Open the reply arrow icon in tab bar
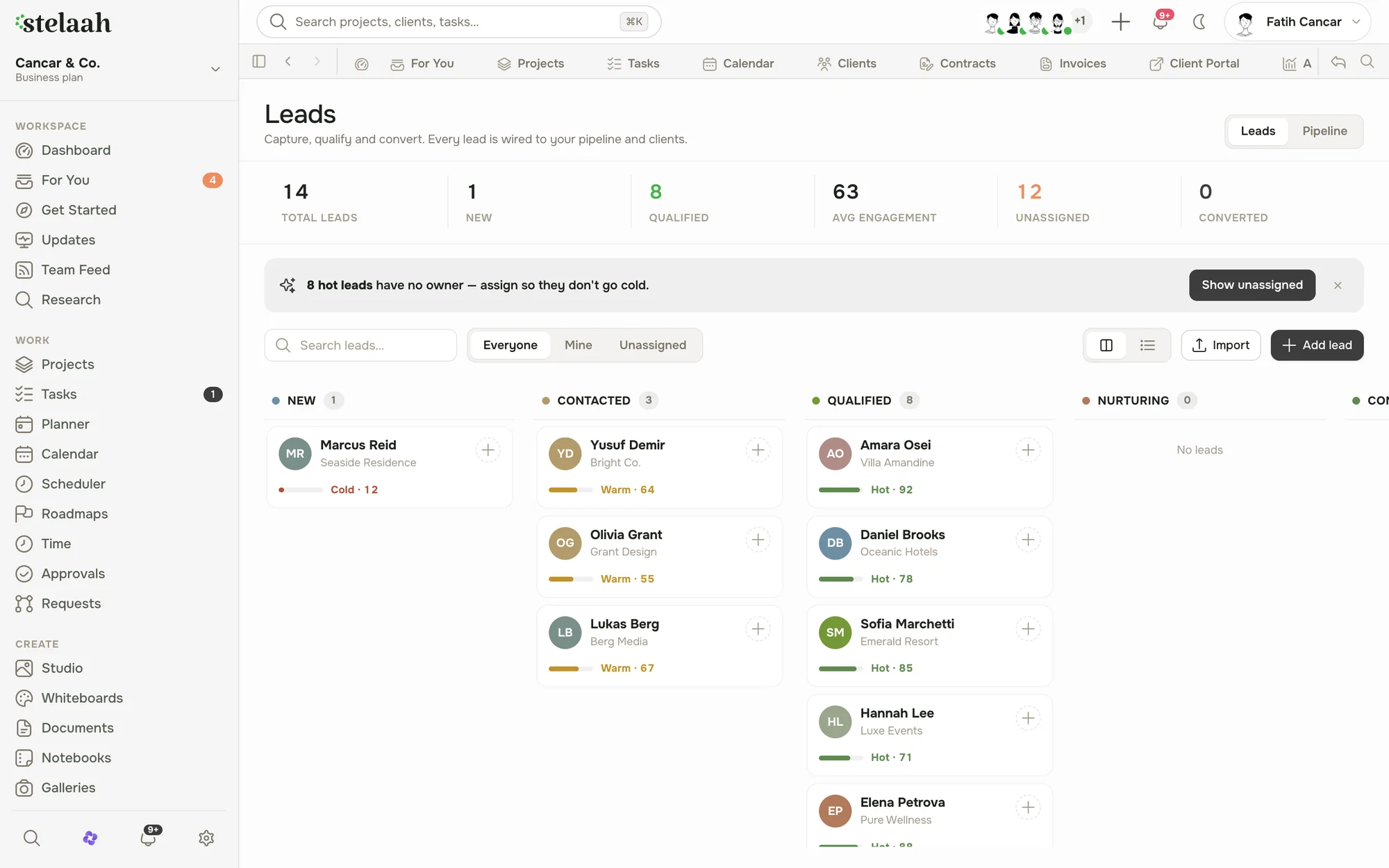The width and height of the screenshot is (1389, 868). [x=1338, y=62]
